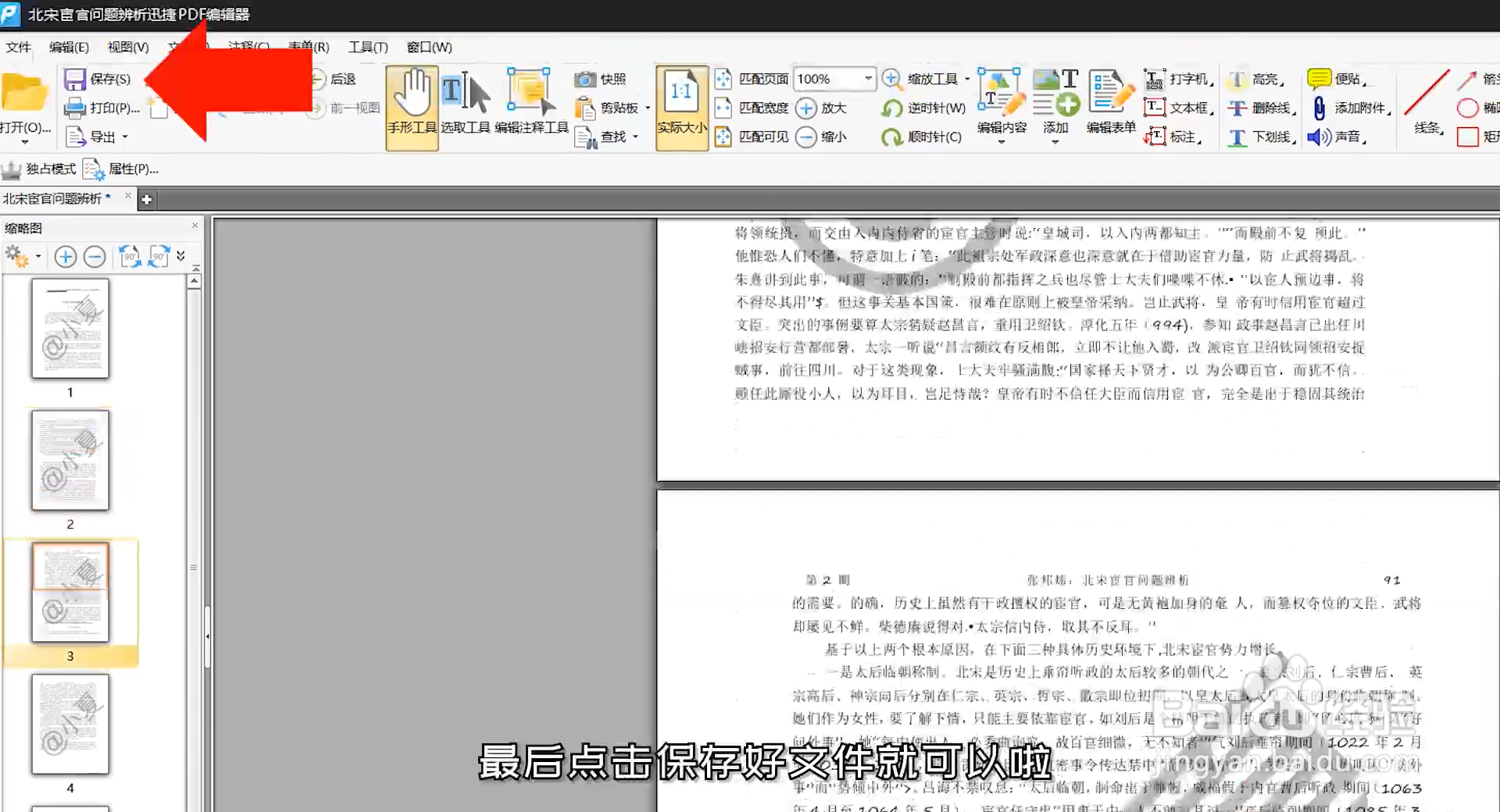Select the 标注 callout tool

1172,137
